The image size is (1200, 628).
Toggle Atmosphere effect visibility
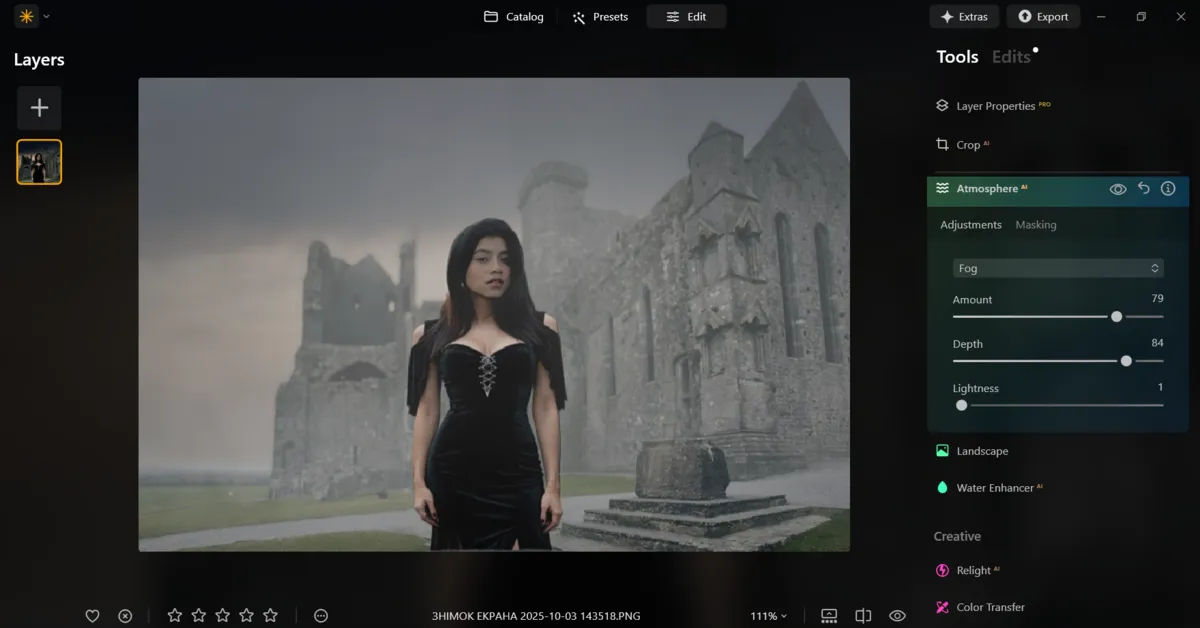[1118, 188]
